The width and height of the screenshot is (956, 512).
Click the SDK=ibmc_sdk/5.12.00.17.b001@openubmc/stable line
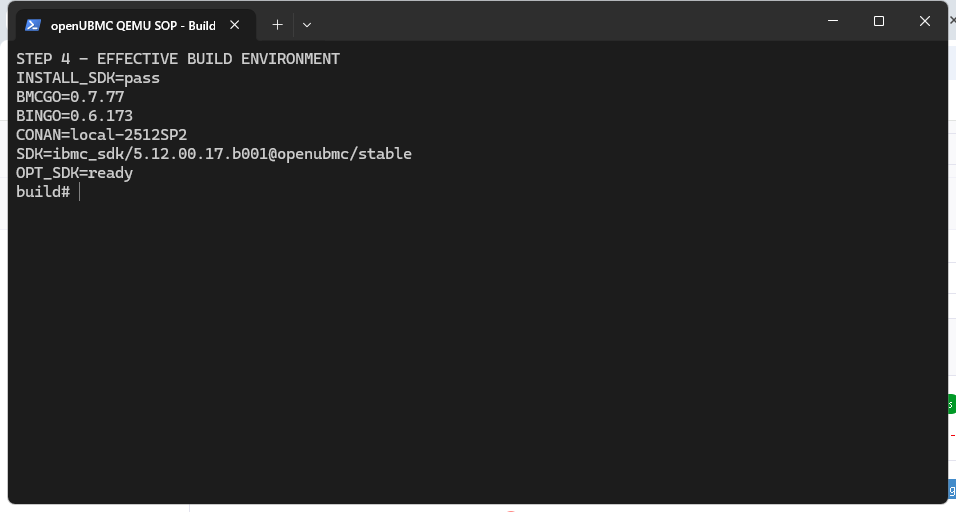coord(214,154)
